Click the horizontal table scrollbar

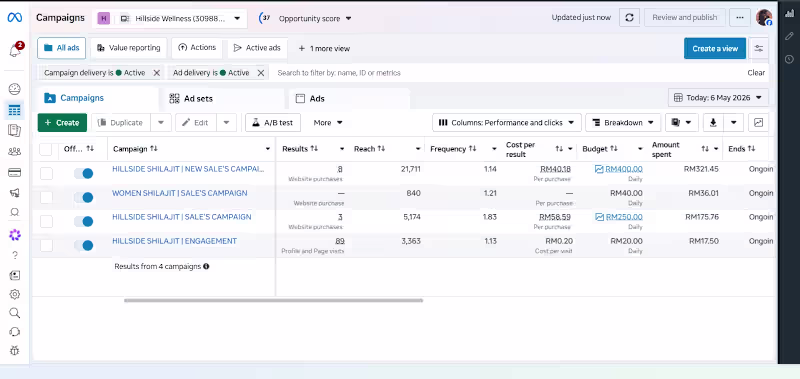273,300
